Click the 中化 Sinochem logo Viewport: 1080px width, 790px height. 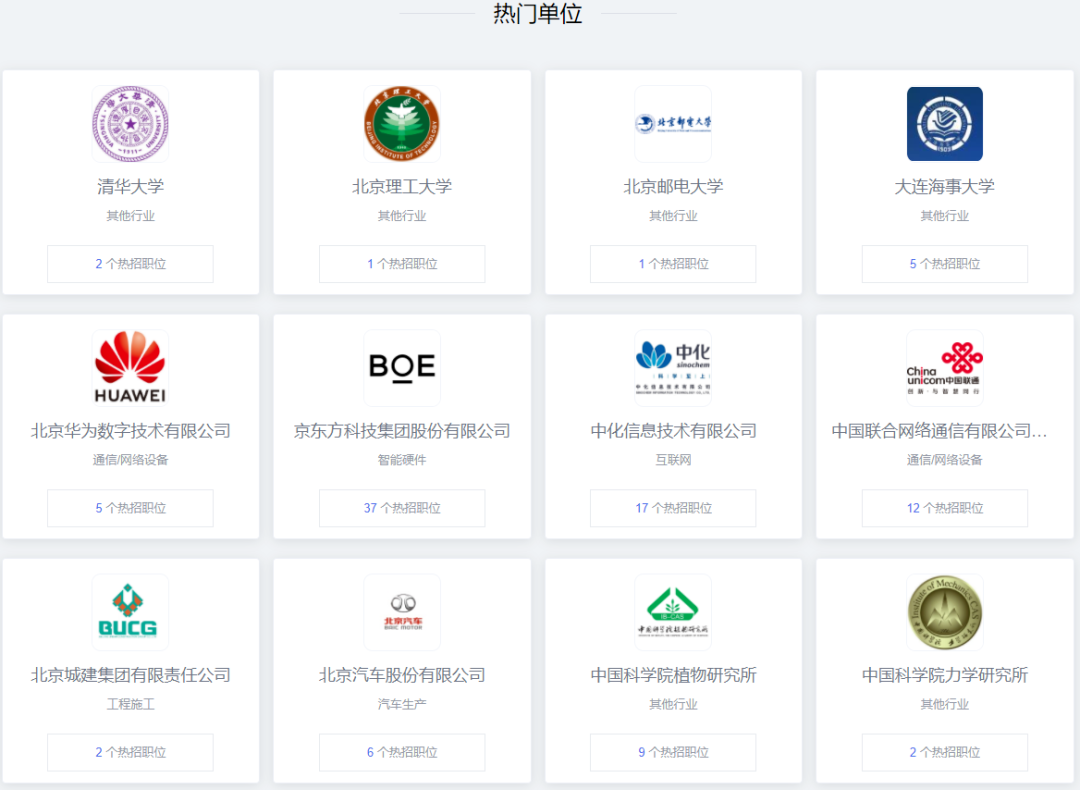click(672, 366)
